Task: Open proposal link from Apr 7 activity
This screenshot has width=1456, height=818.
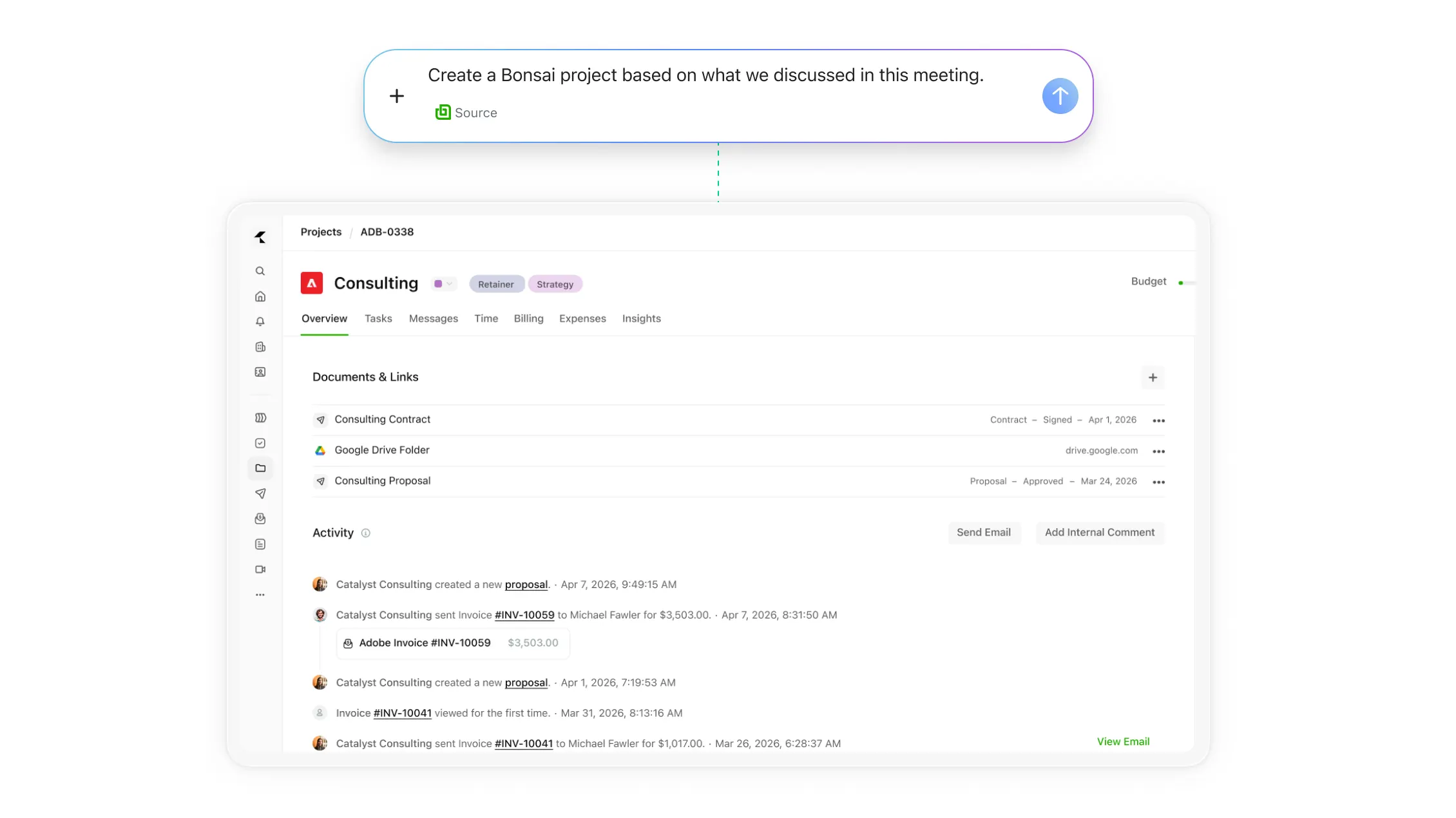Action: point(526,585)
